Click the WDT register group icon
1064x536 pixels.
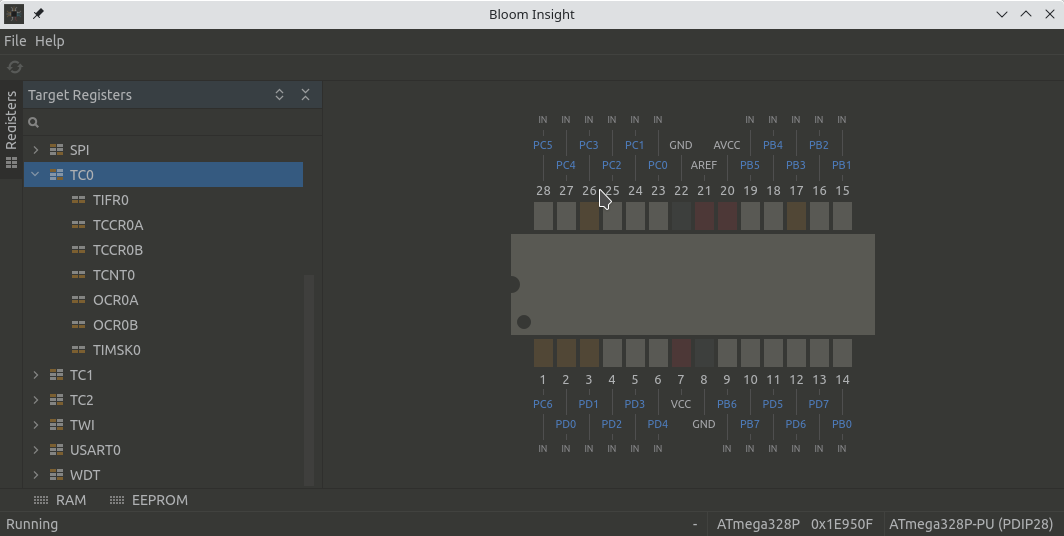[x=56, y=475]
